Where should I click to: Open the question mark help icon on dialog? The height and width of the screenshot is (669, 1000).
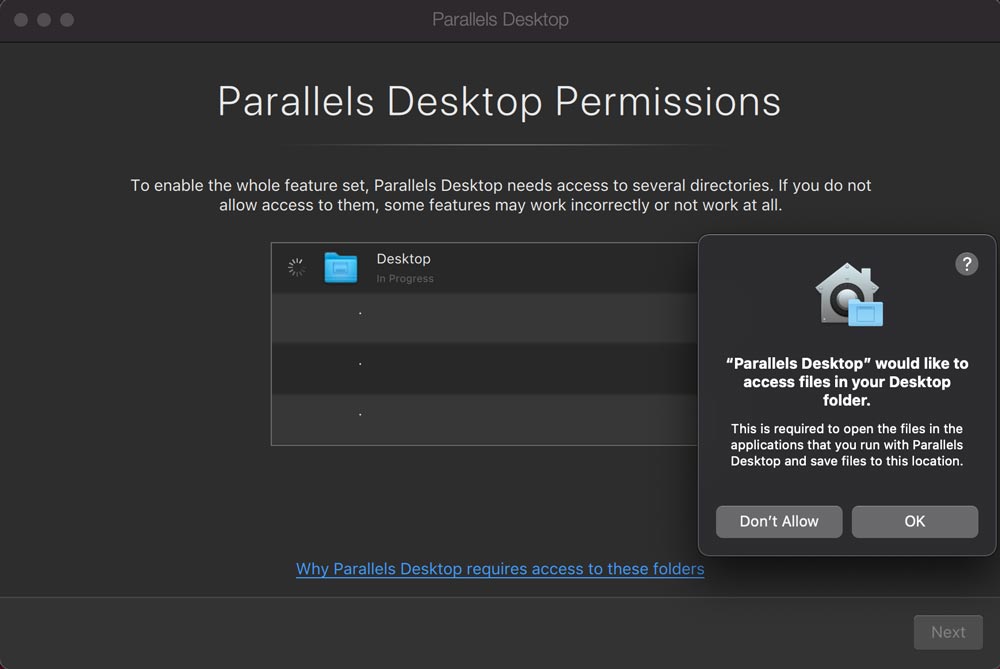pos(966,264)
